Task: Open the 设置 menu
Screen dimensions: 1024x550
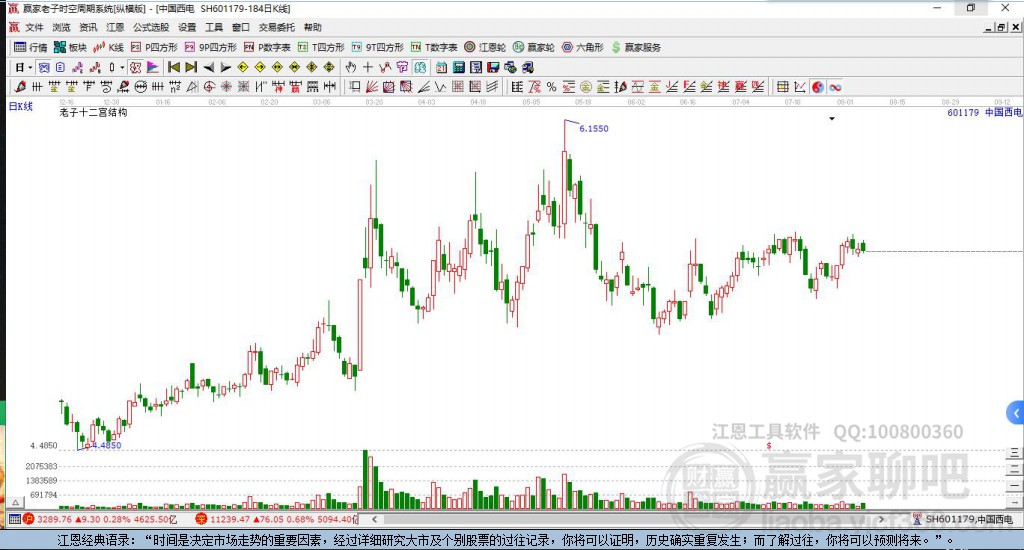Action: [x=187, y=27]
